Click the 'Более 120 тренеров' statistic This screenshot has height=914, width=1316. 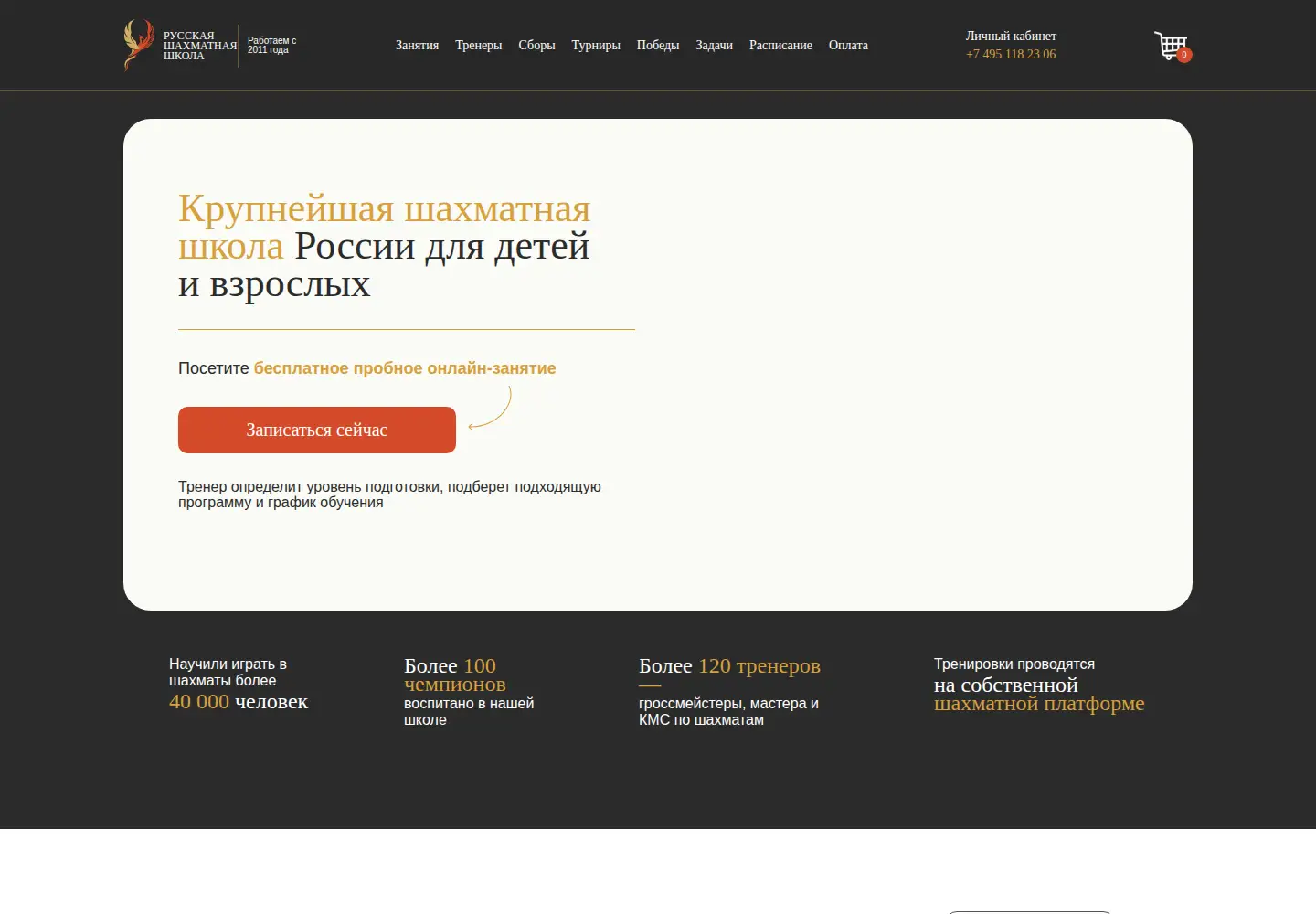tap(729, 666)
